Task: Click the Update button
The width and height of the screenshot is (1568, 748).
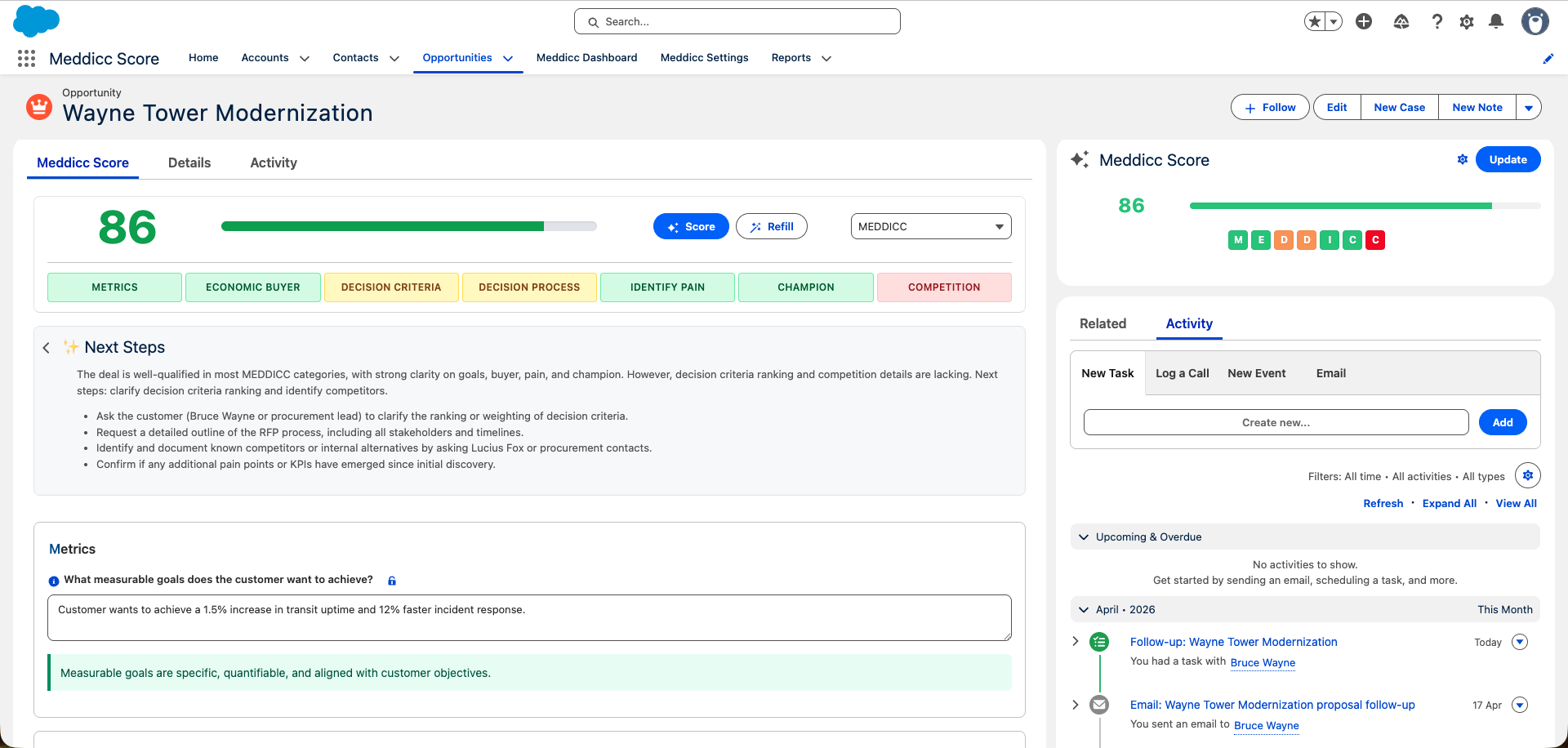Action: pos(1508,159)
